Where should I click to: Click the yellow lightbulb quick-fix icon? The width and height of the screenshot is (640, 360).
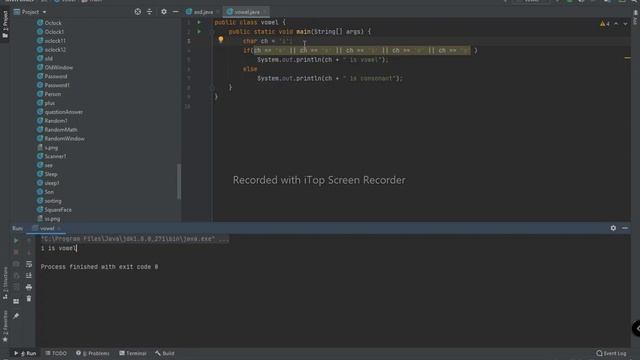click(220, 40)
